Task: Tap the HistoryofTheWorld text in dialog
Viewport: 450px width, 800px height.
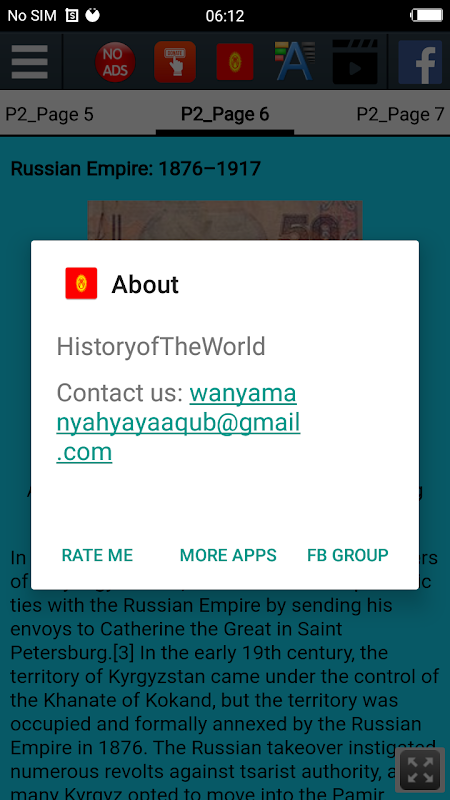Action: pos(161,347)
